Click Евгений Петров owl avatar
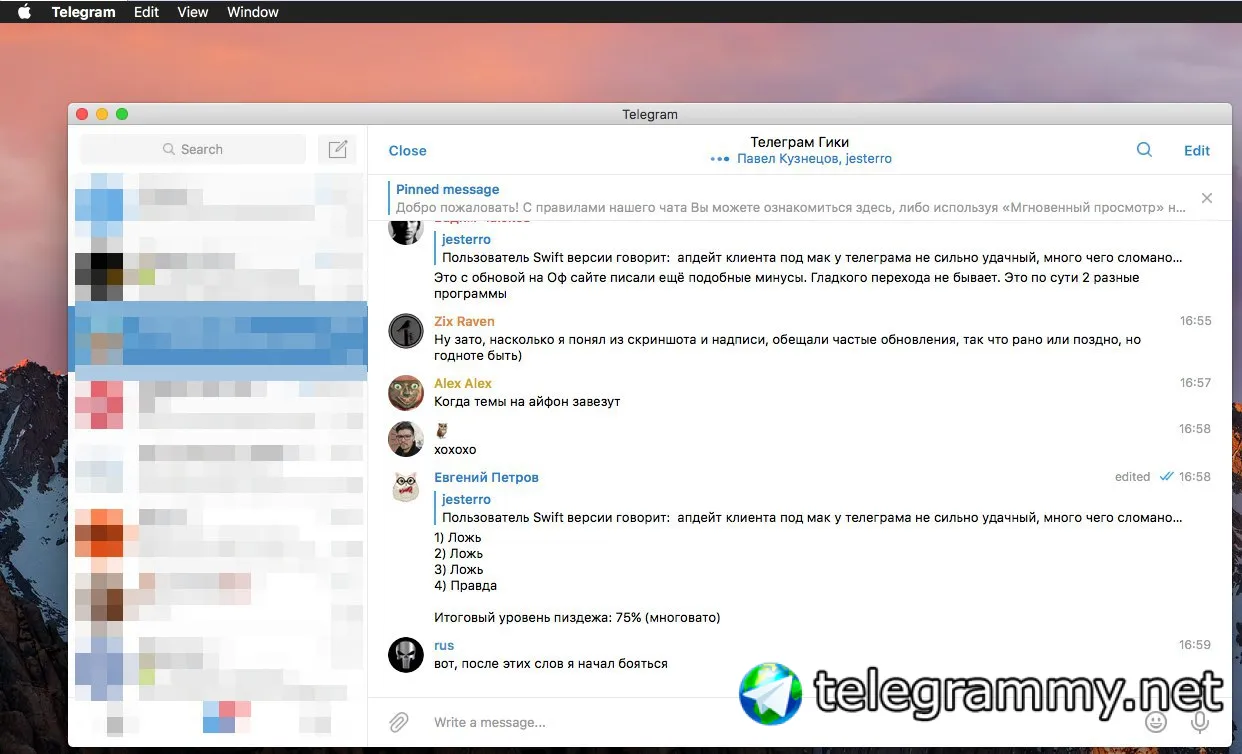Viewport: 1242px width, 754px height. (406, 487)
